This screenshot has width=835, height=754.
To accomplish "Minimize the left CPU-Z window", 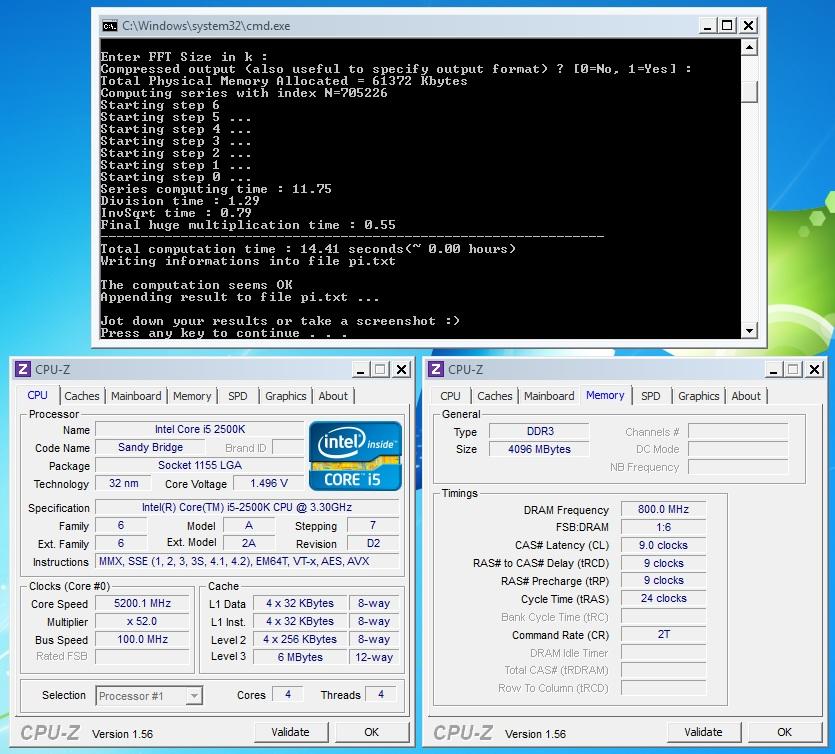I will click(361, 370).
